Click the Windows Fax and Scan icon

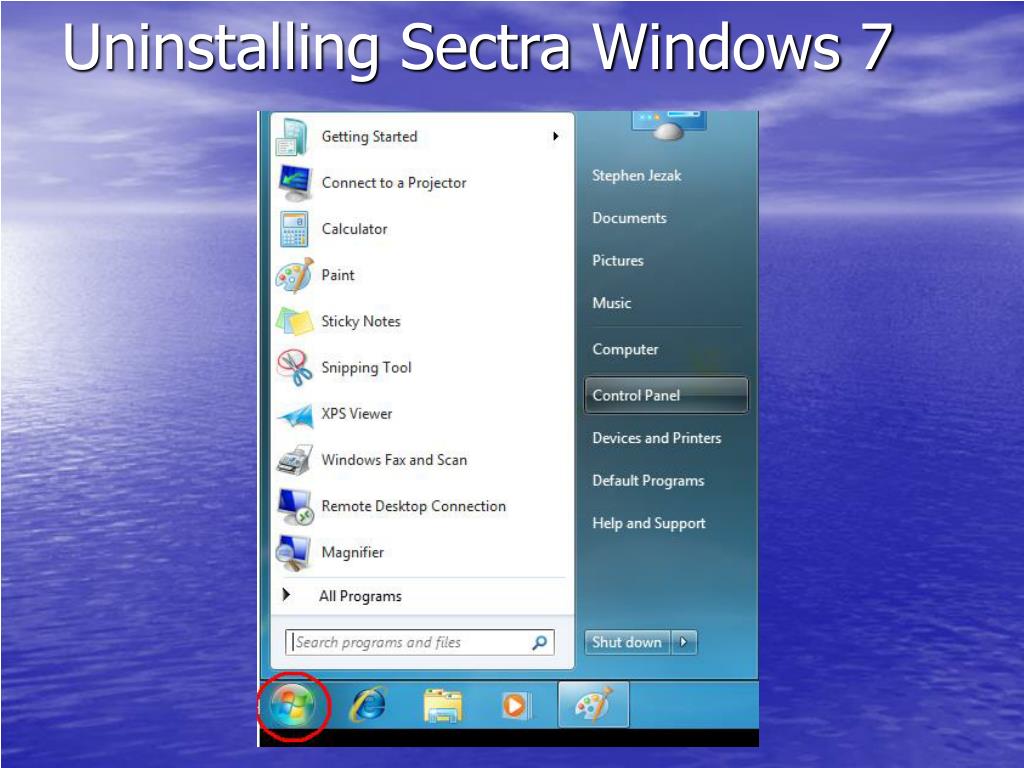295,460
